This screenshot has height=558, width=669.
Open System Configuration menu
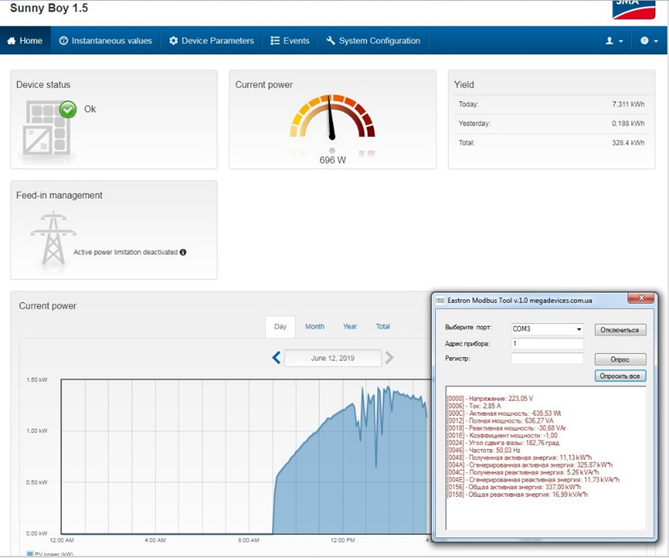point(373,41)
